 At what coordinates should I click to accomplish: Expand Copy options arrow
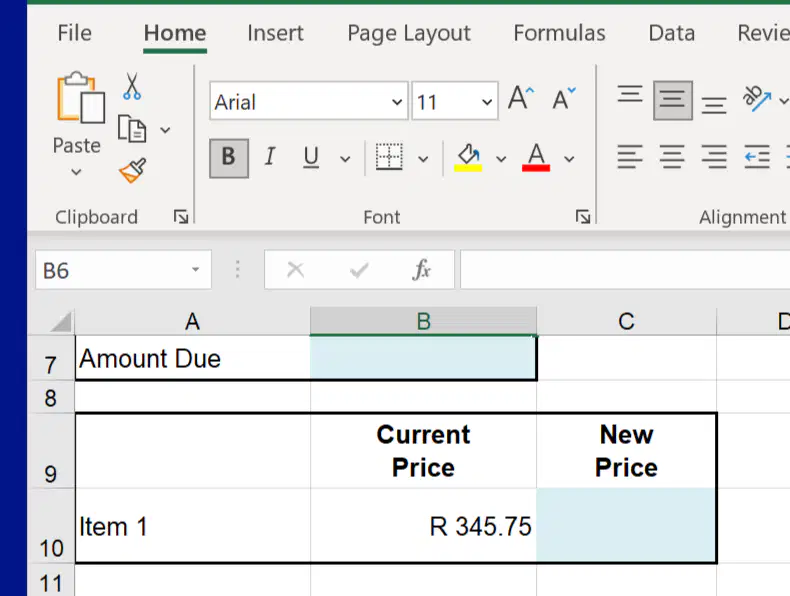165,130
